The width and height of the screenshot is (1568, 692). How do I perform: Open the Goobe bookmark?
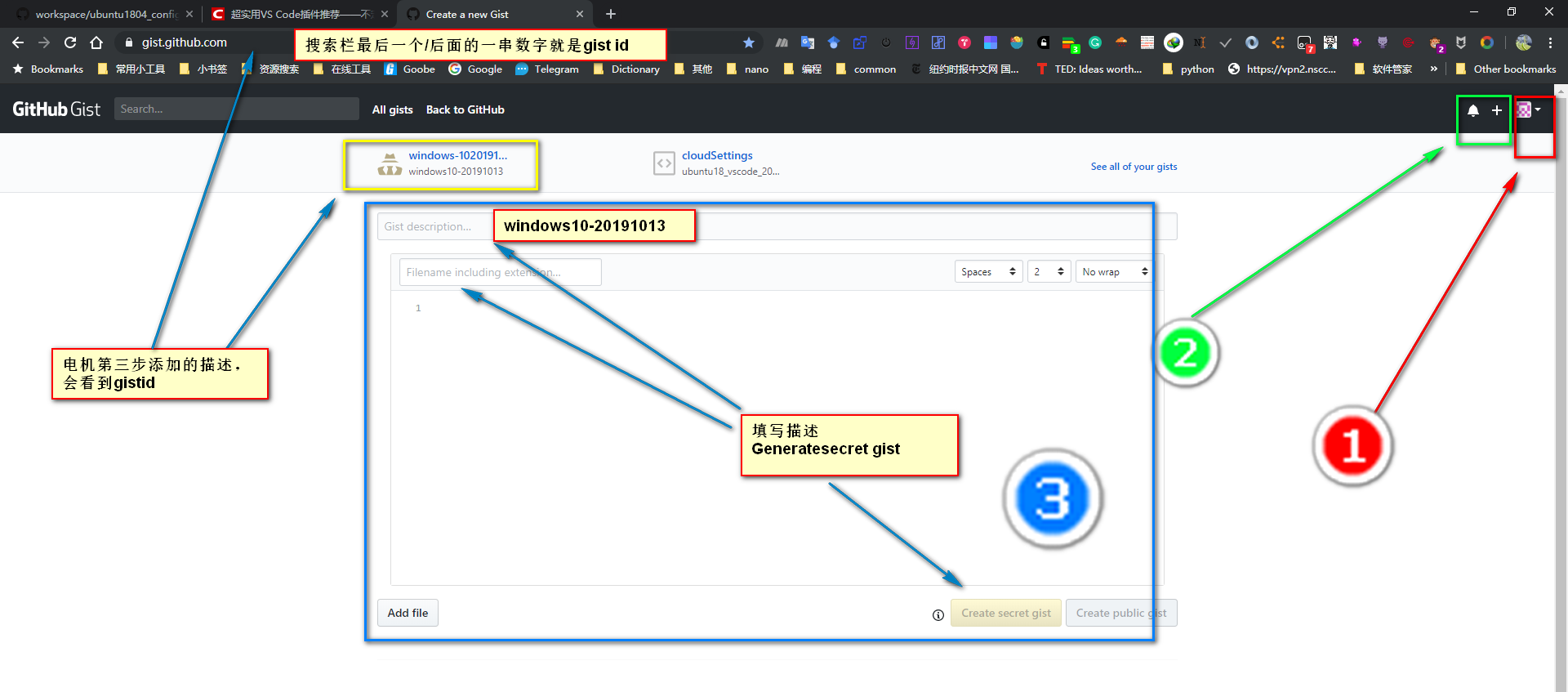410,69
